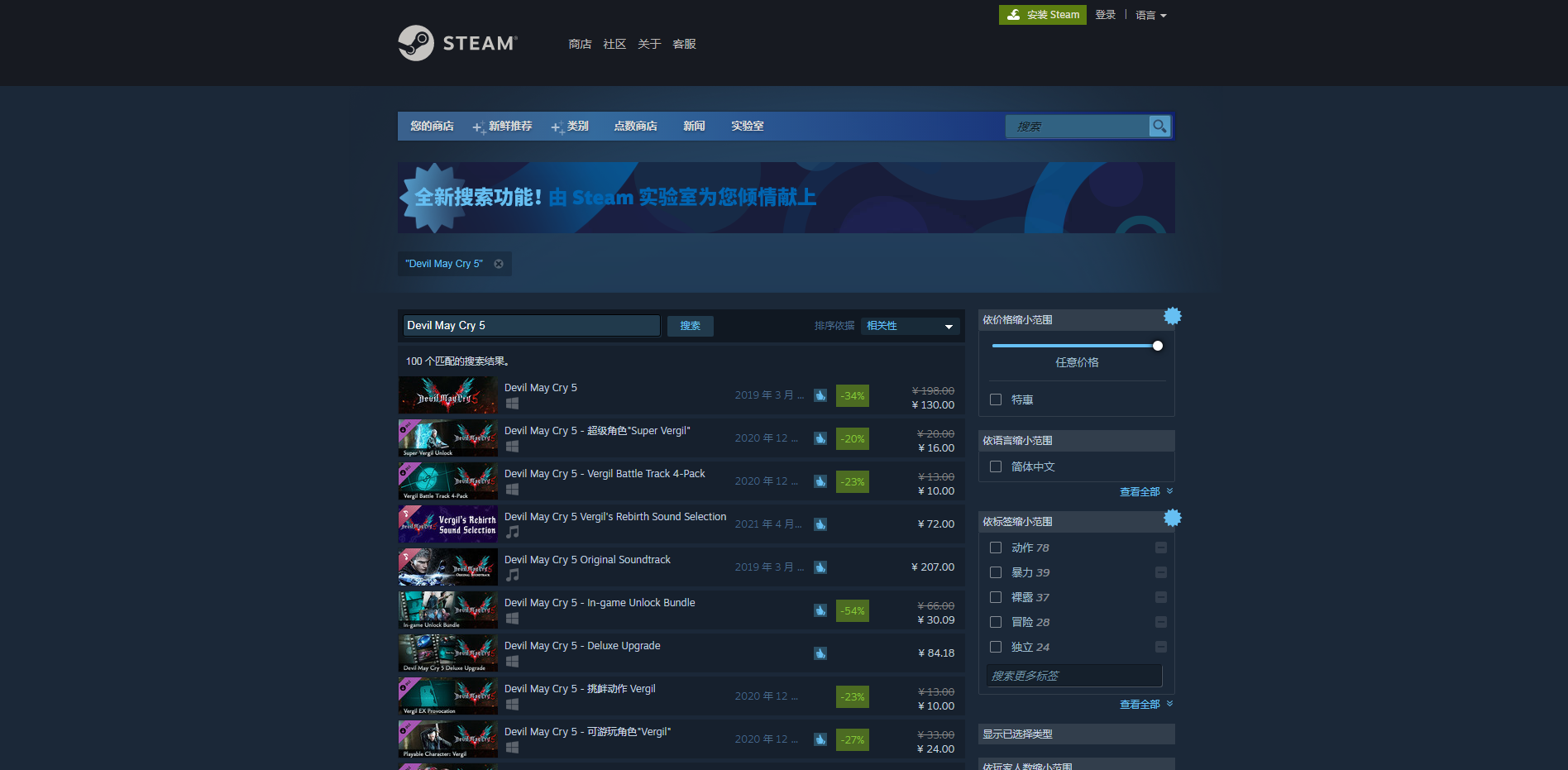Collapse the 依价格缩小范围 panel header
Viewport: 1568px width, 770px height.
(1076, 319)
